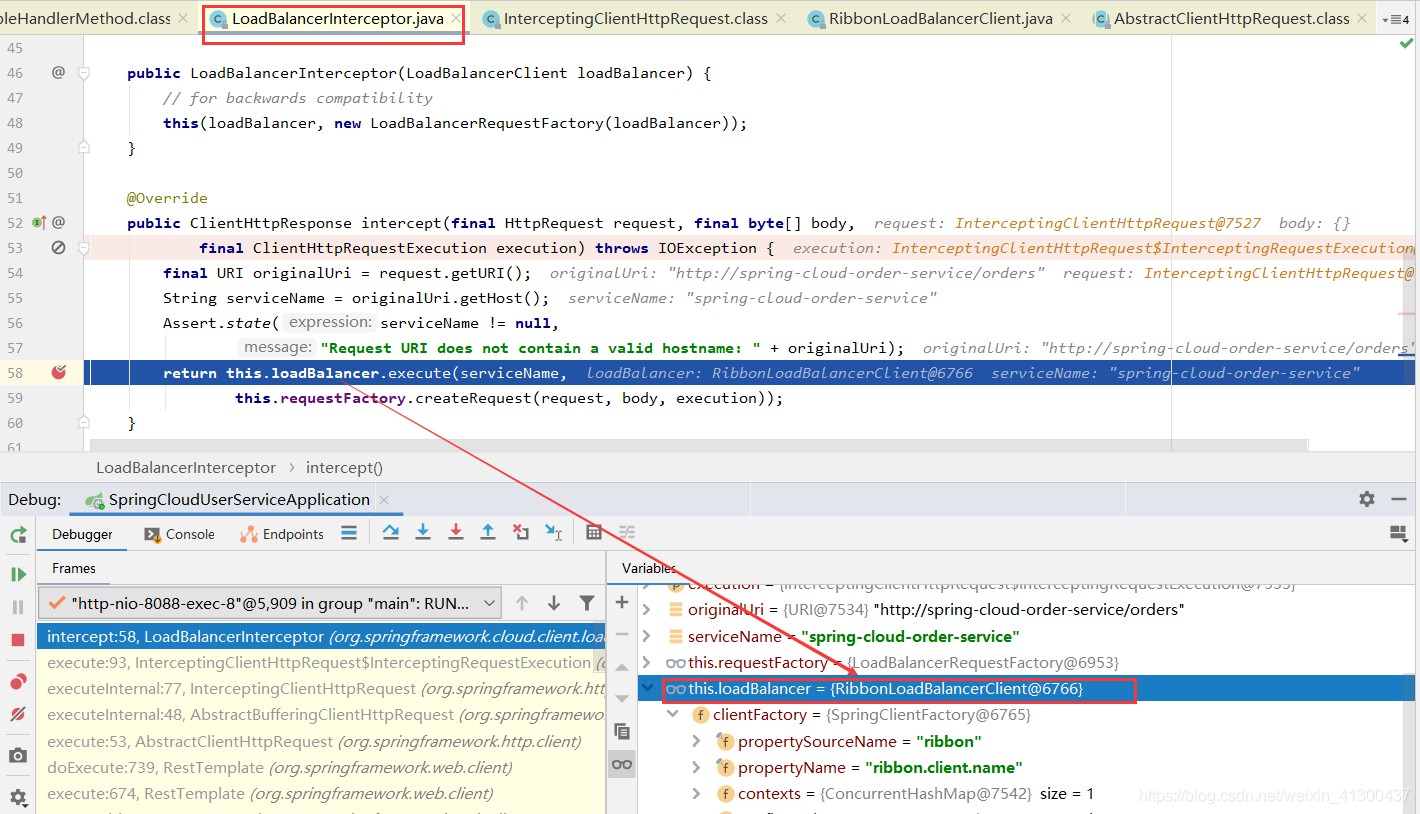Step into the method call
The image size is (1420, 814).
coord(423,532)
